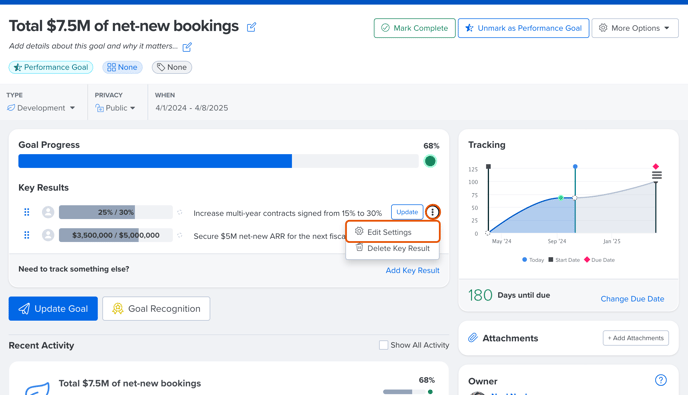Click the blue Goal Progress bar
Screen dimensions: 688x395
[x=155, y=161]
